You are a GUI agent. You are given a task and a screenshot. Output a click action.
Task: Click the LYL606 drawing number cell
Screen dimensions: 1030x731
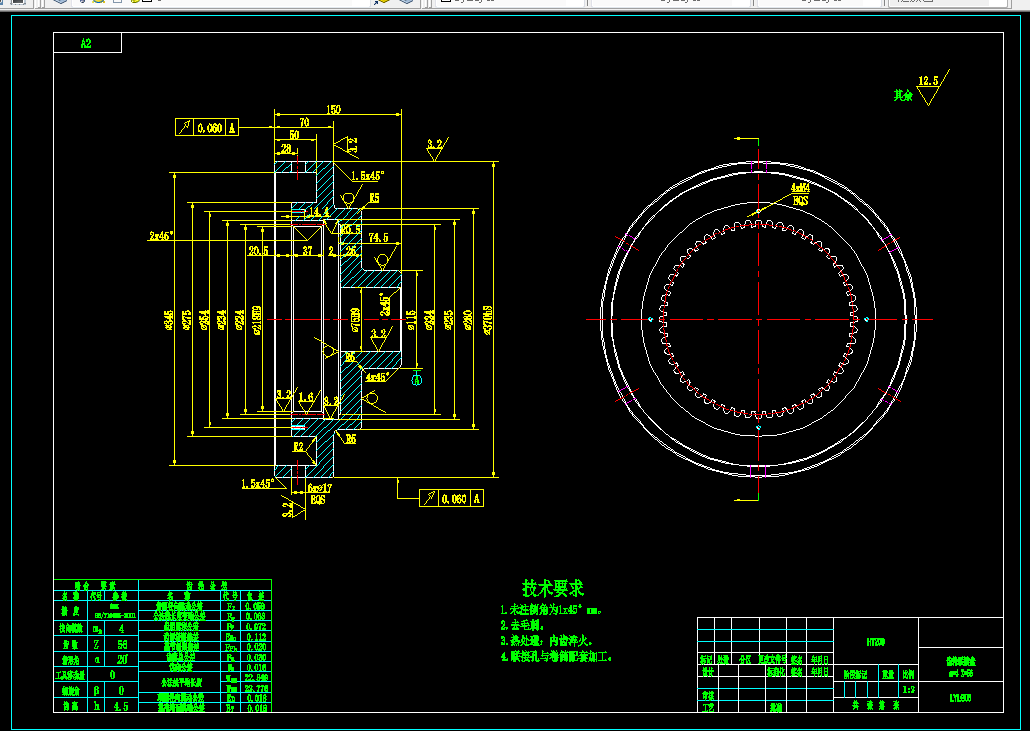960,698
